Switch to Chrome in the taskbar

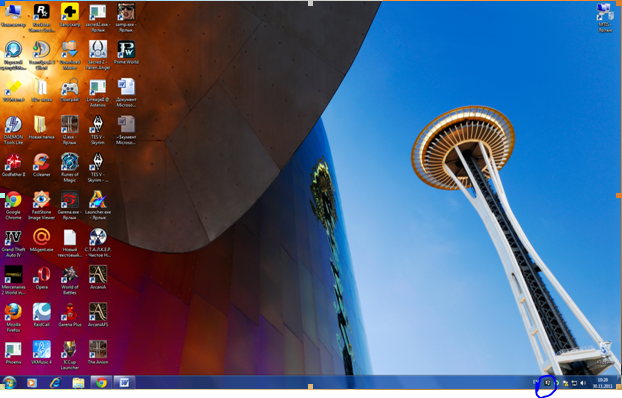pos(102,383)
